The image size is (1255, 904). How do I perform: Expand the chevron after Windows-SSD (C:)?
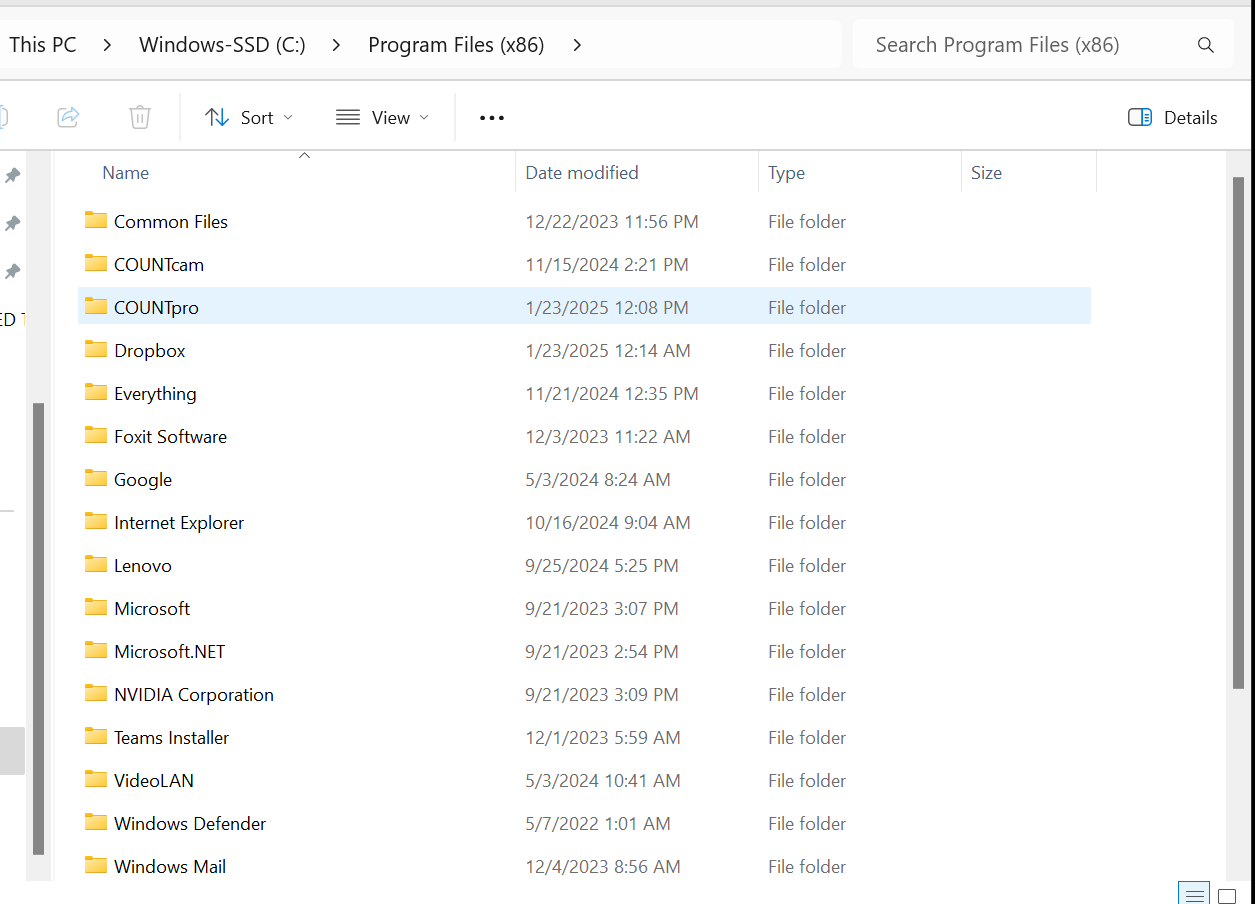tap(337, 45)
